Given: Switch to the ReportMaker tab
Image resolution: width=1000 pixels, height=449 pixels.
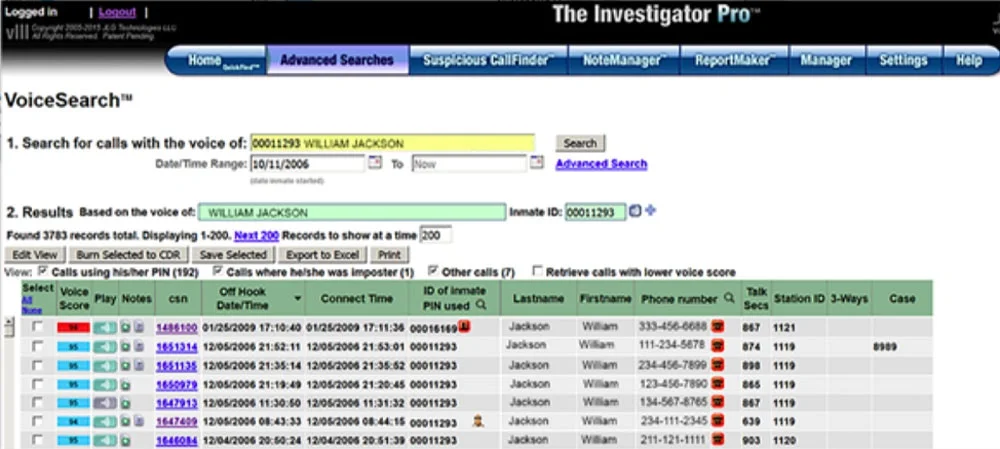Looking at the screenshot, I should [x=734, y=61].
